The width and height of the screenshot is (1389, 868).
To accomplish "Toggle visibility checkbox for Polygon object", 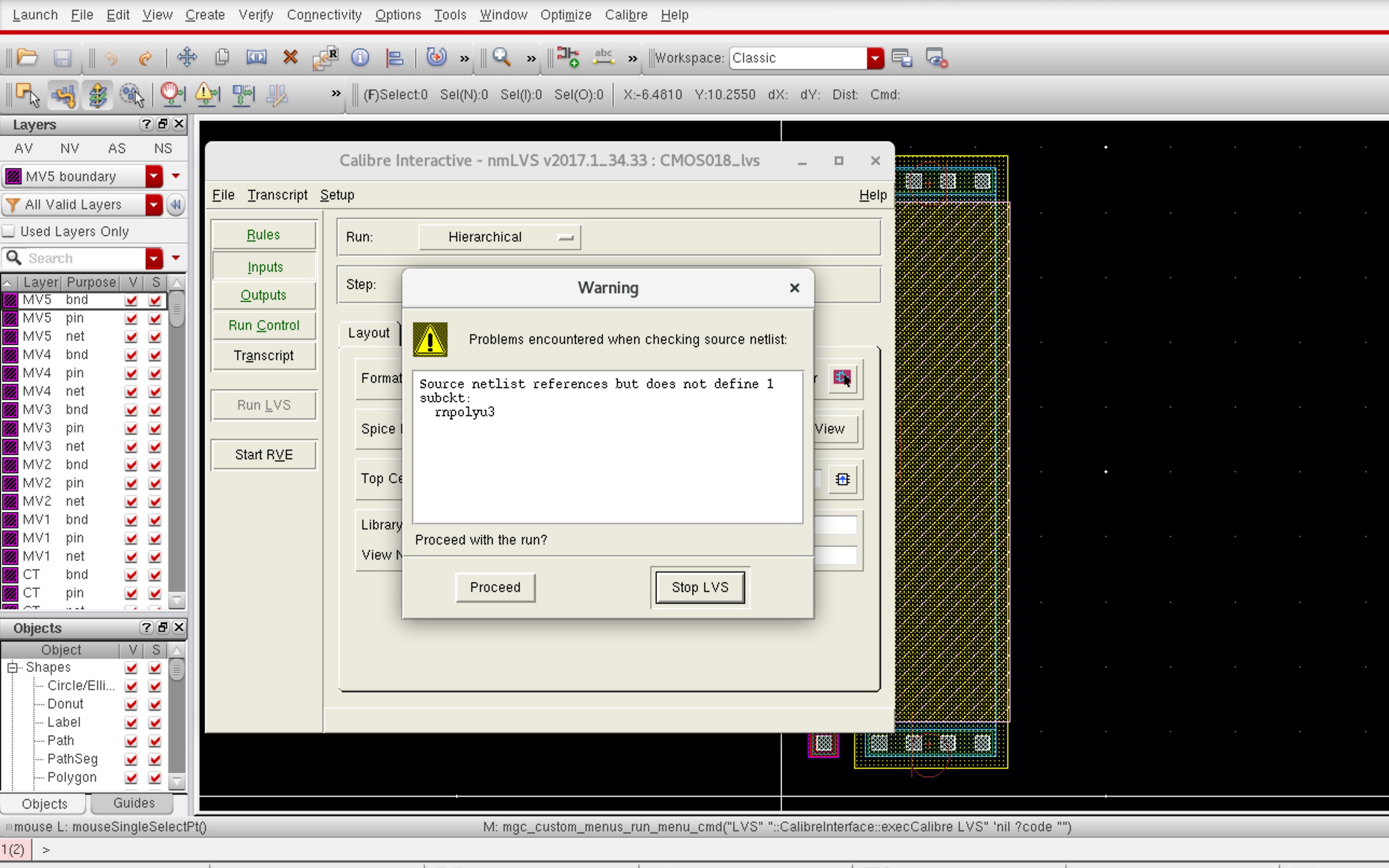I will pos(132,778).
